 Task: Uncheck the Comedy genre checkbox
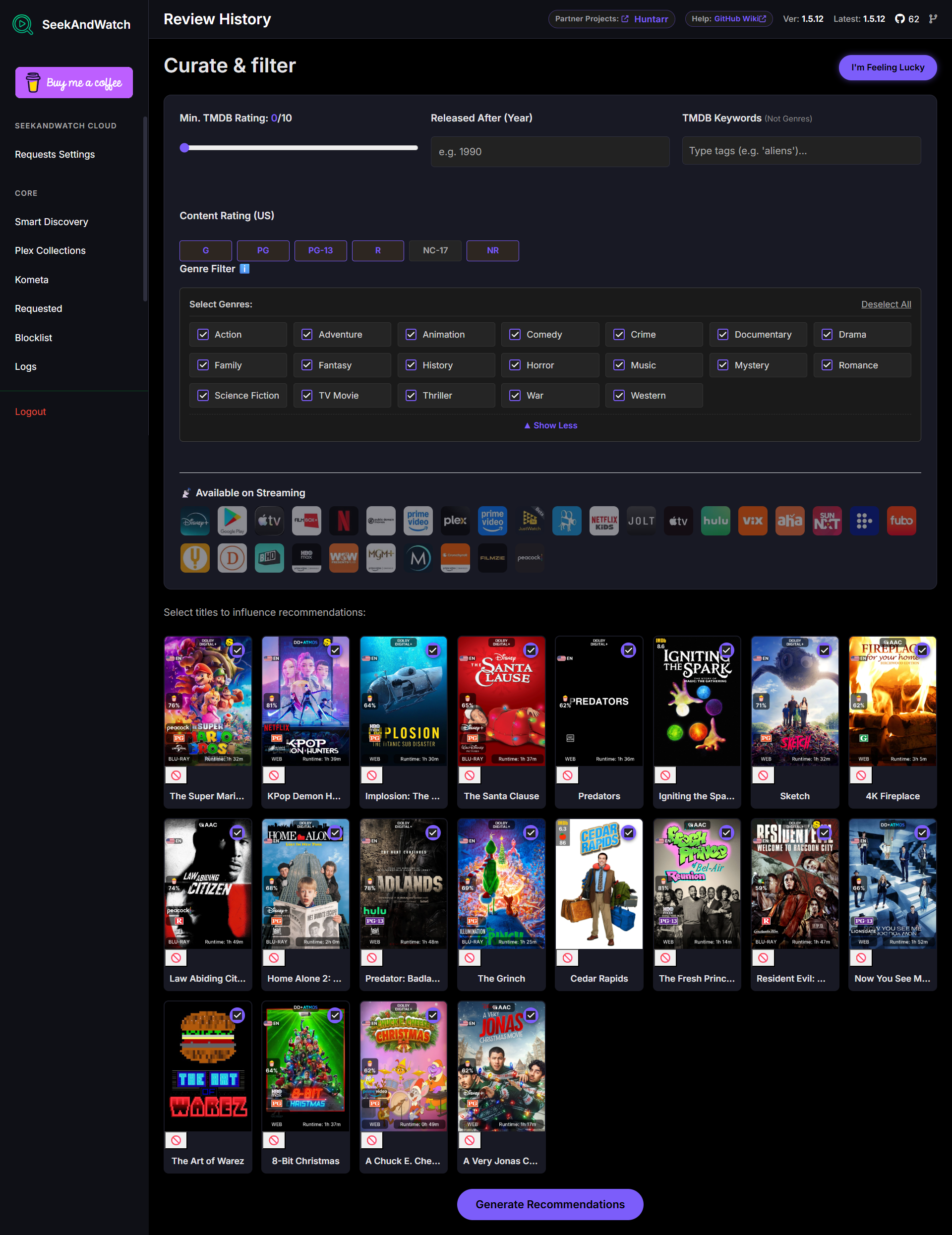(515, 334)
